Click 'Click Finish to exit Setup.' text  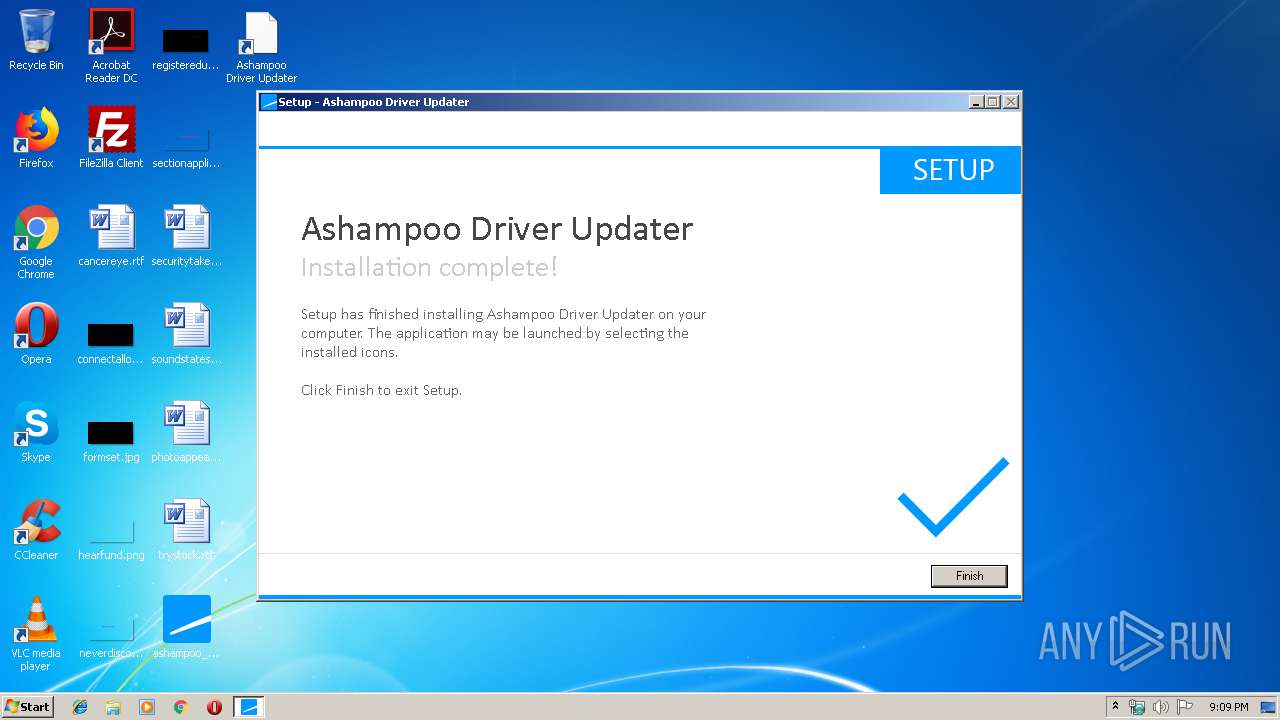click(381, 390)
